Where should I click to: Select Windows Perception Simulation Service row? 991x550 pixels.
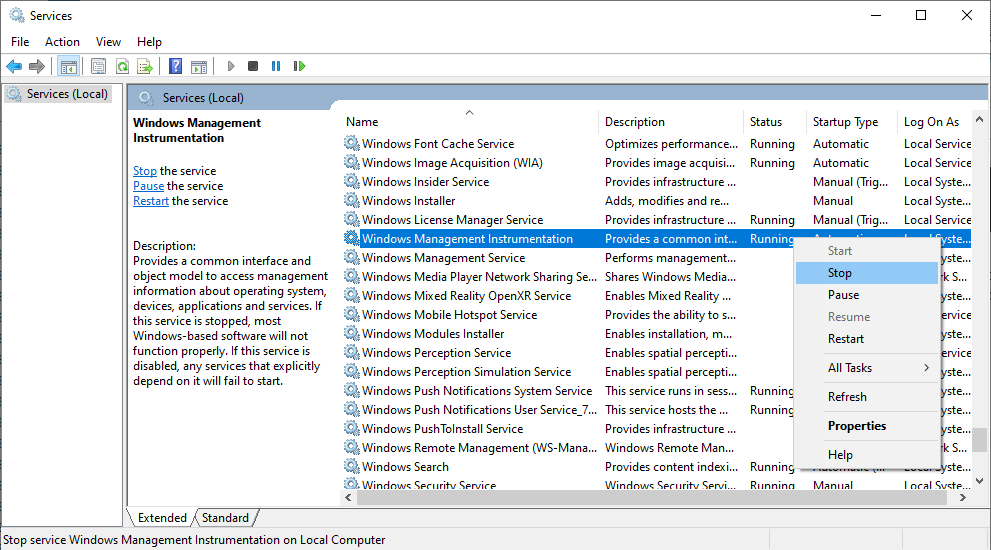tap(568, 371)
